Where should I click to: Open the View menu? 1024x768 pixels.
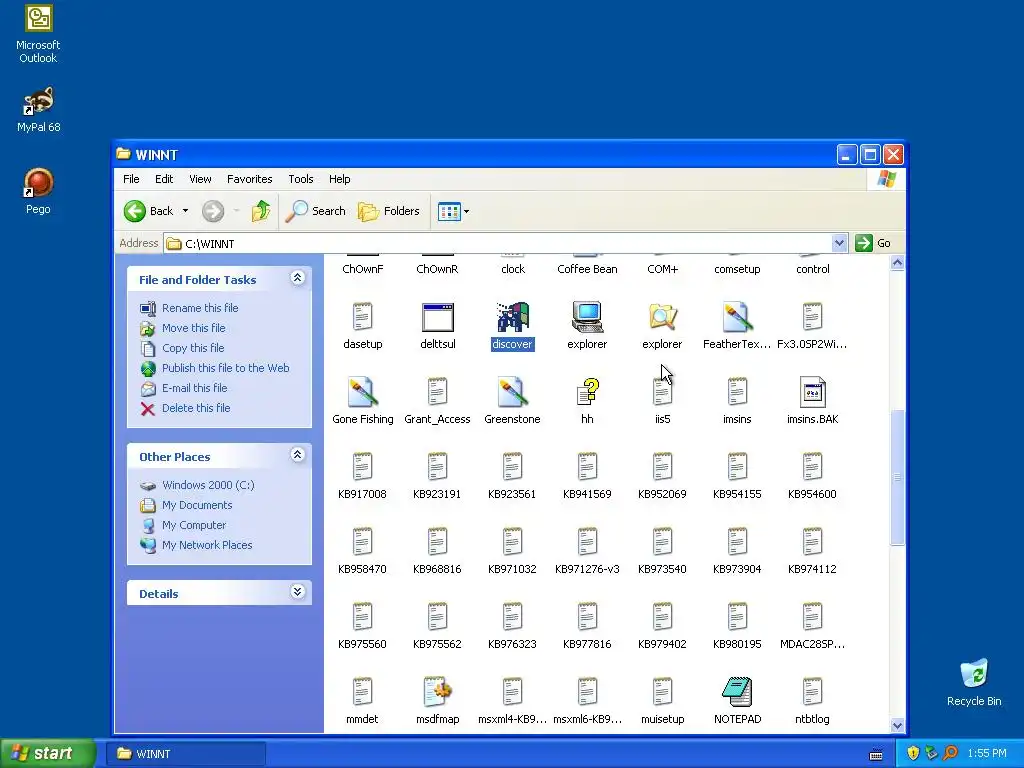click(x=200, y=179)
